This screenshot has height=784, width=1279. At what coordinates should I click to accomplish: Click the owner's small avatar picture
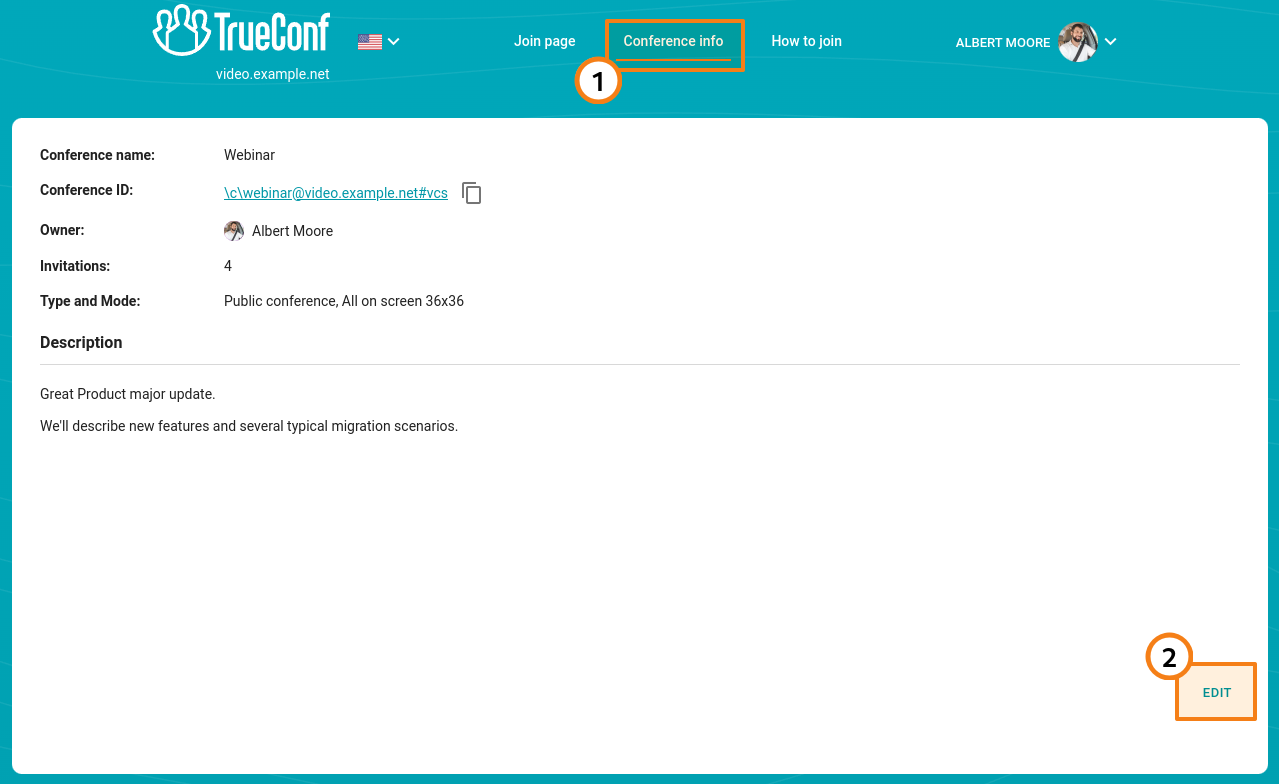tap(234, 231)
